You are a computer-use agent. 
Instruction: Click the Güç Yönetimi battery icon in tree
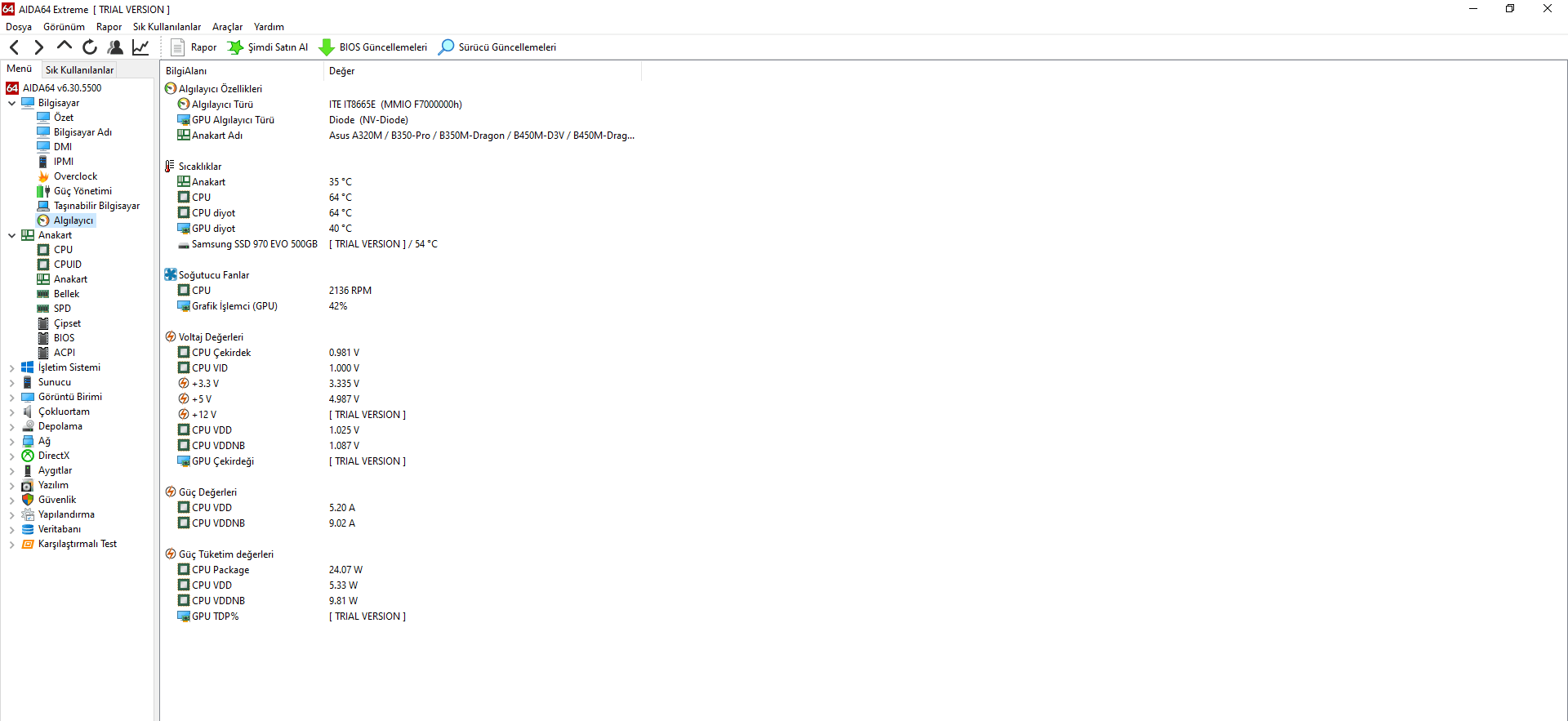43,191
